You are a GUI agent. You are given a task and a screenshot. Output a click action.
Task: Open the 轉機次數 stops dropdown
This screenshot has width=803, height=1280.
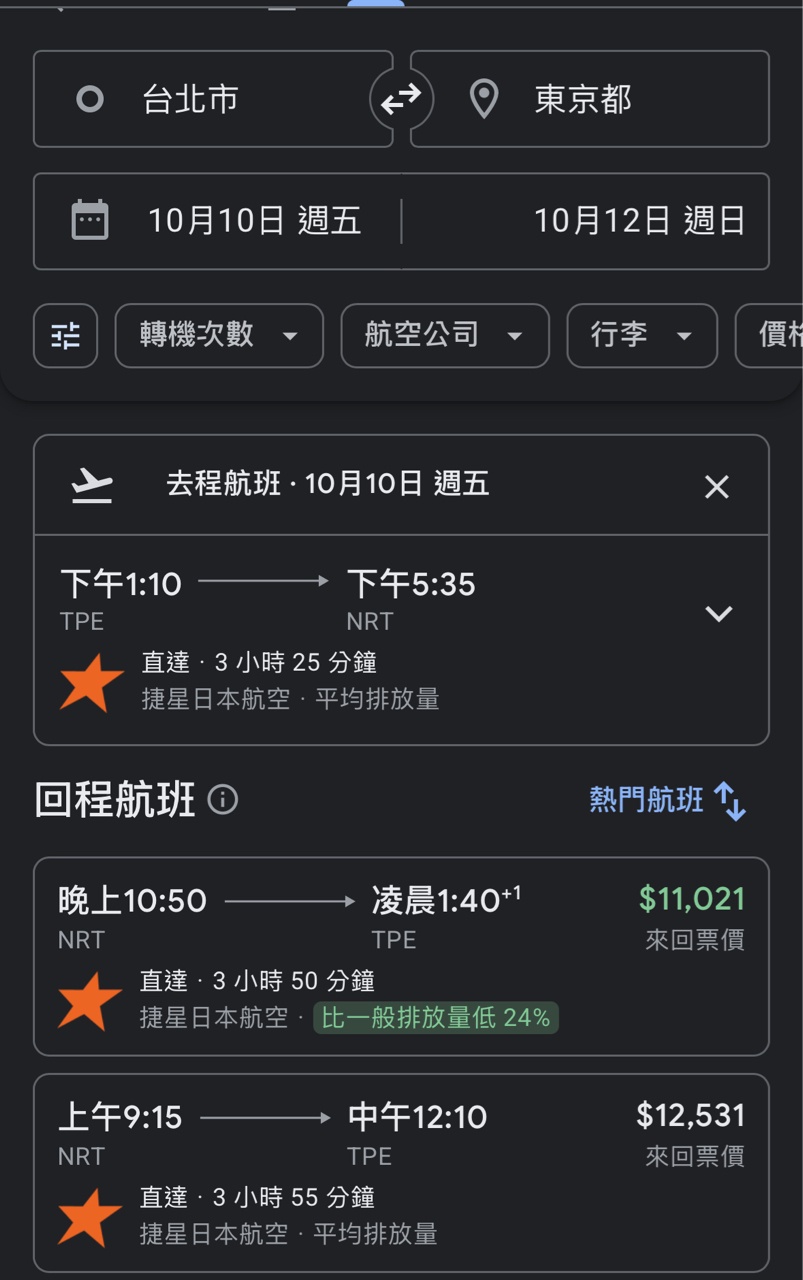click(x=219, y=336)
